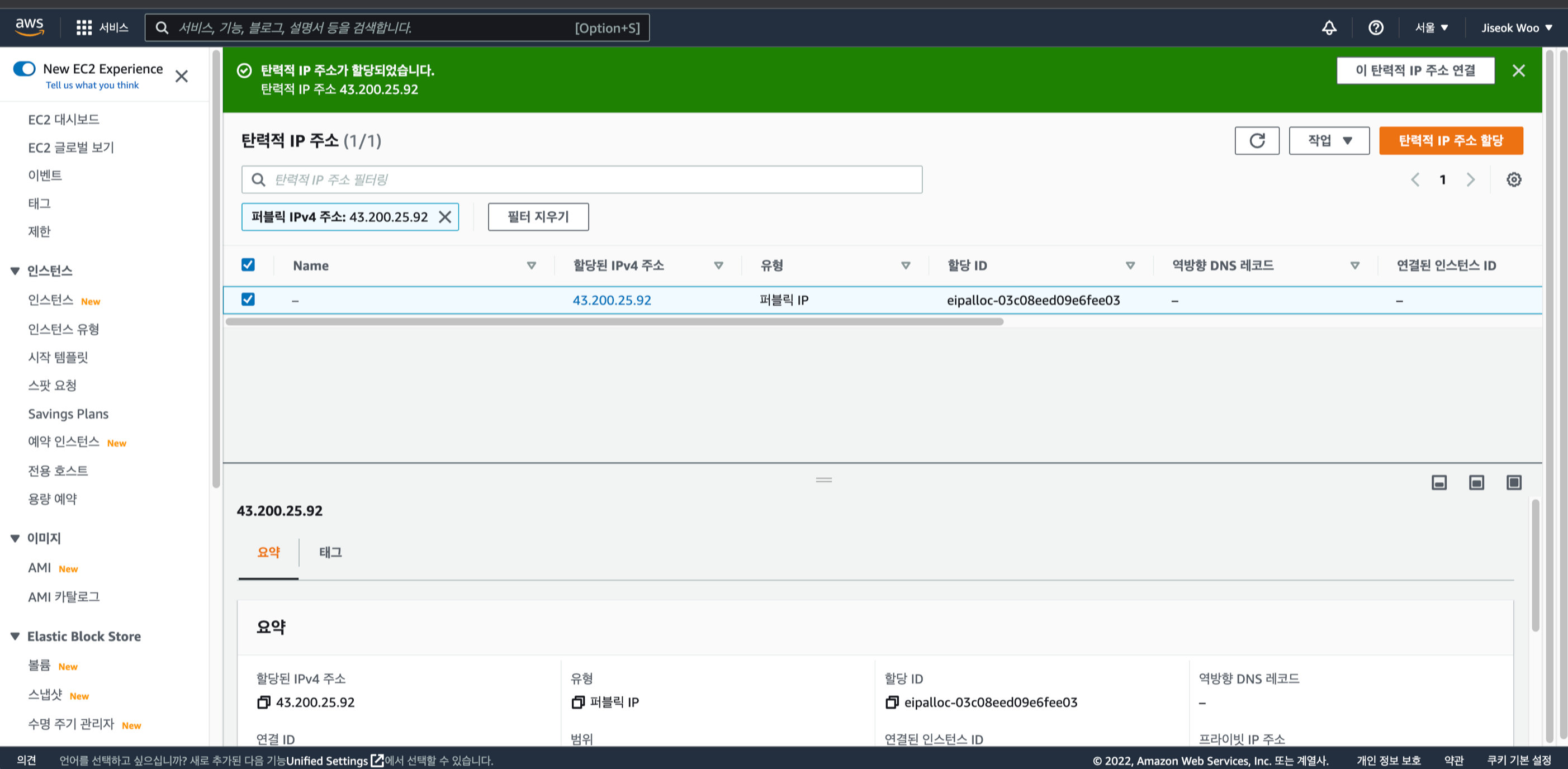Collapse the 인스턴스 sidebar section

[x=15, y=270]
